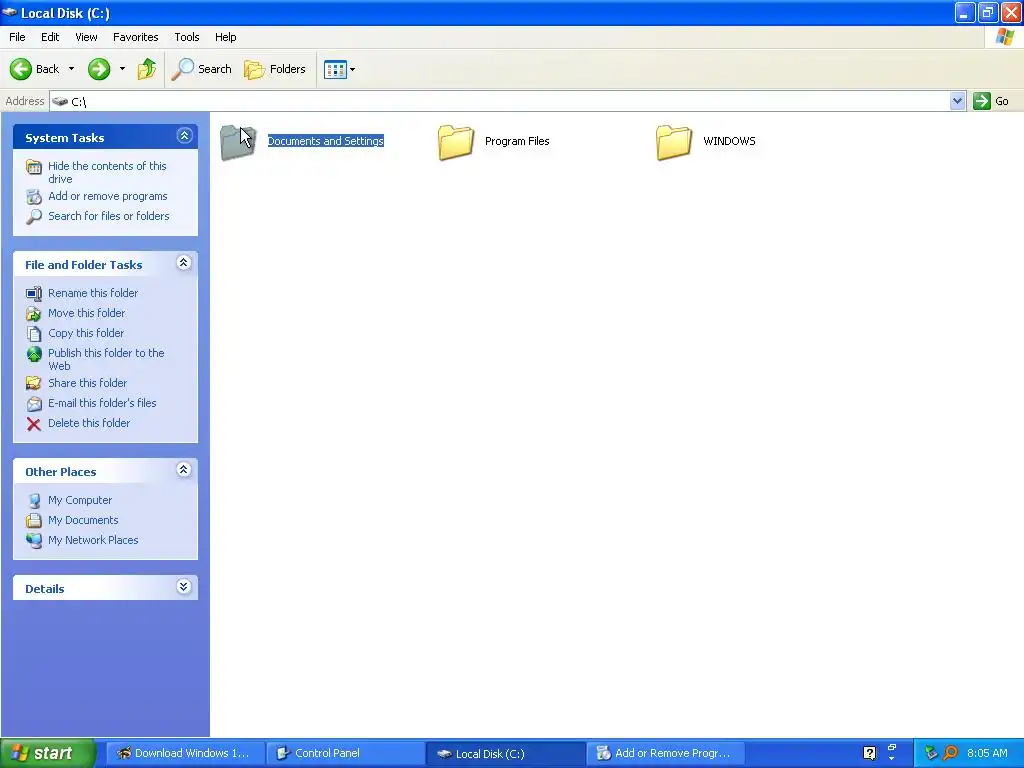Switch to Download Windows taskbar button
The height and width of the screenshot is (768, 1024).
tap(184, 753)
